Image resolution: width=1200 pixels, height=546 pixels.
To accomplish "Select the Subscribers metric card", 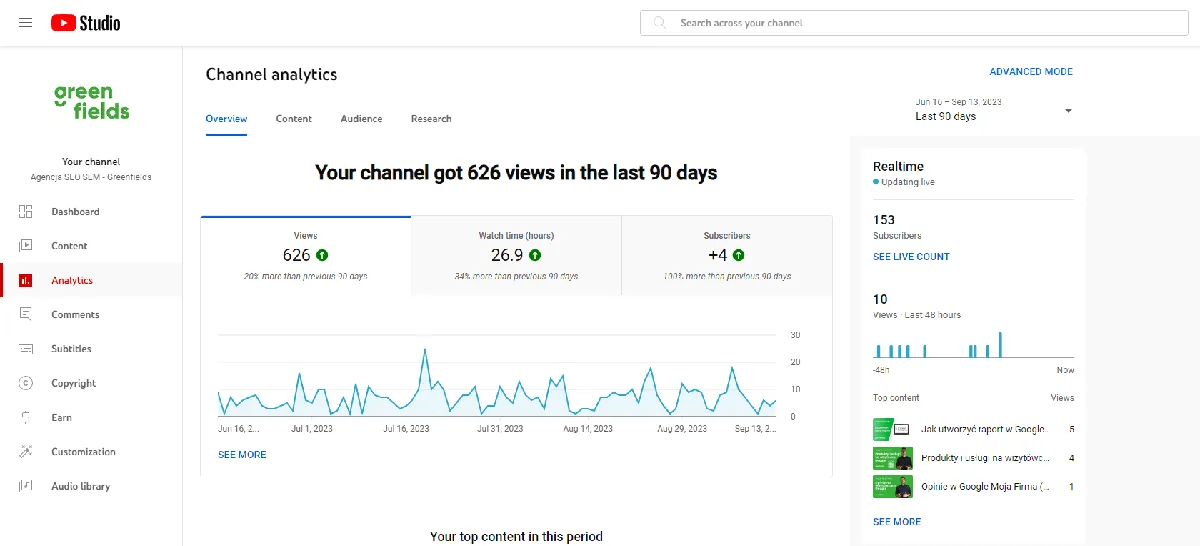I will (x=726, y=255).
